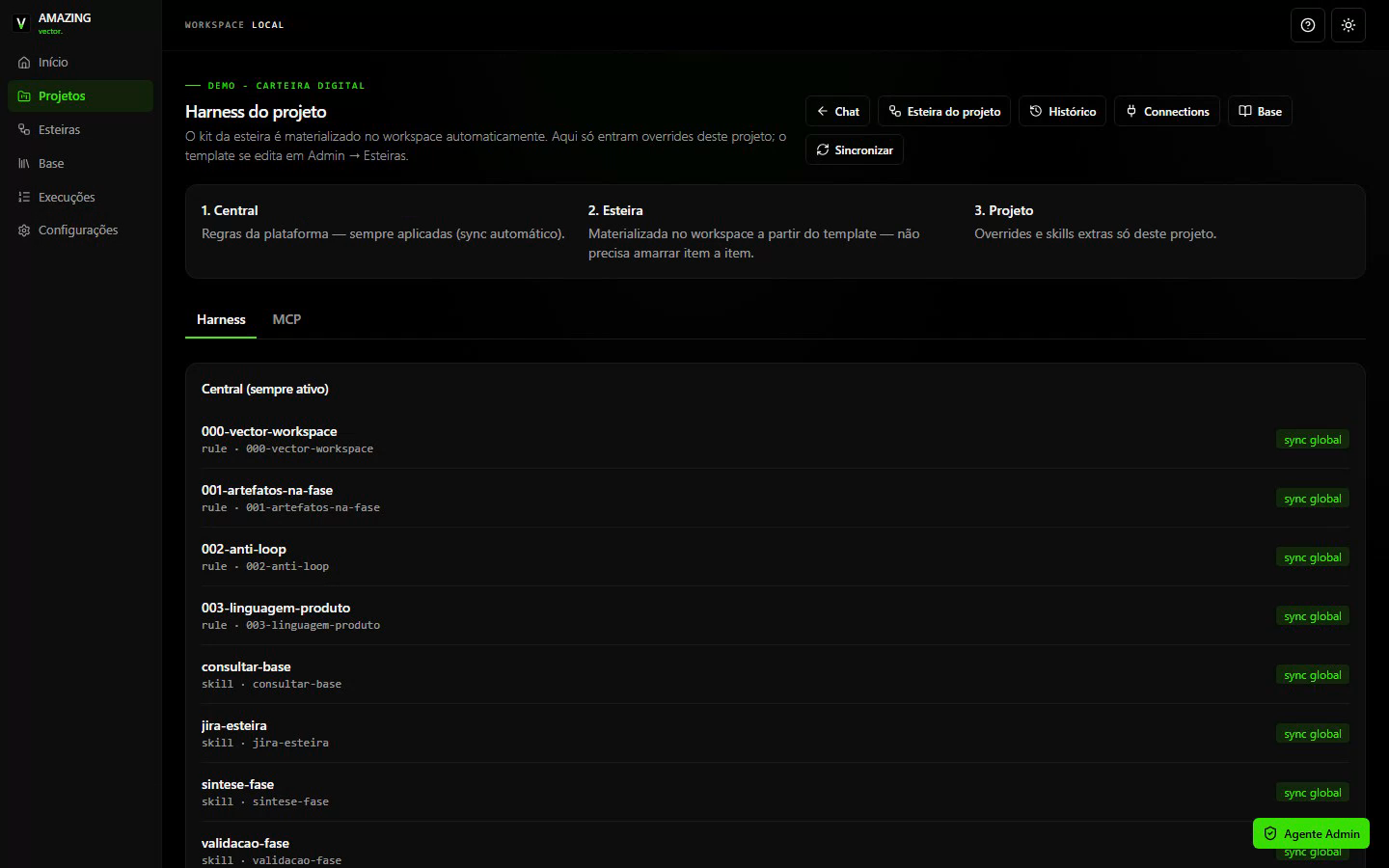Click the plug icon on Connections button
The height and width of the screenshot is (868, 1389).
(x=1131, y=112)
